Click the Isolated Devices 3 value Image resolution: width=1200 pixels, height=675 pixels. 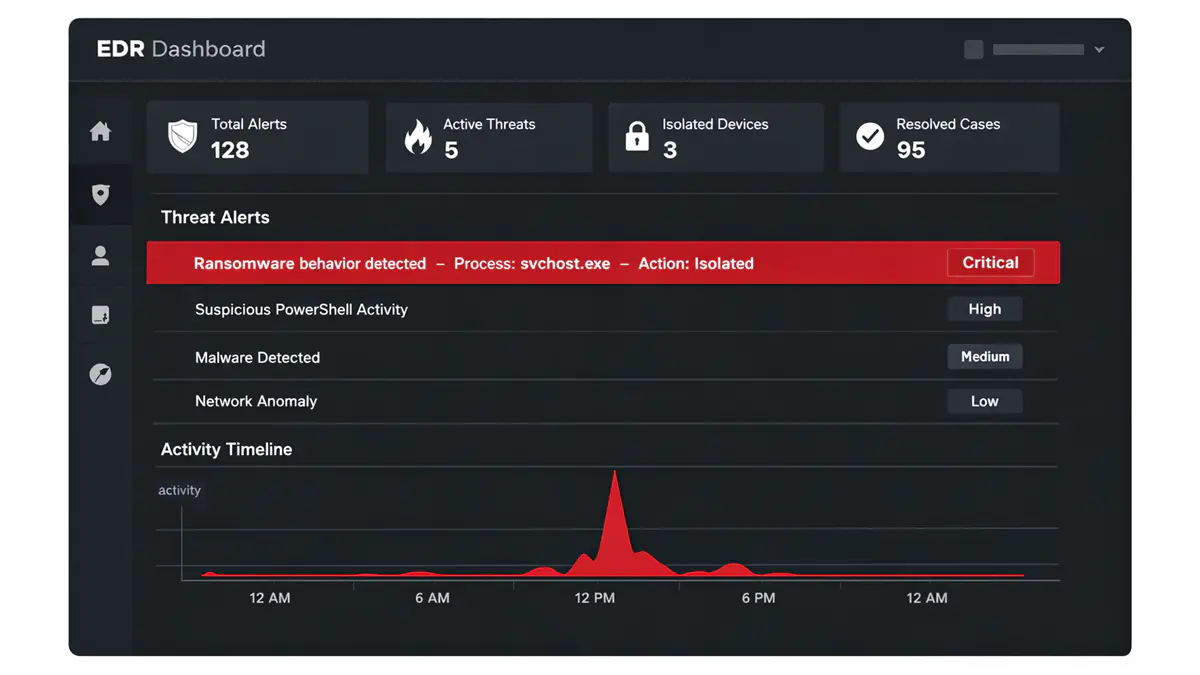(x=670, y=150)
